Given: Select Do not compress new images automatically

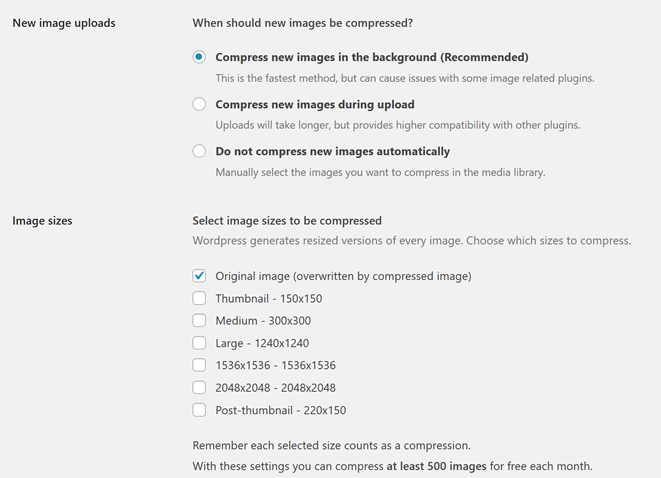Looking at the screenshot, I should tap(199, 151).
